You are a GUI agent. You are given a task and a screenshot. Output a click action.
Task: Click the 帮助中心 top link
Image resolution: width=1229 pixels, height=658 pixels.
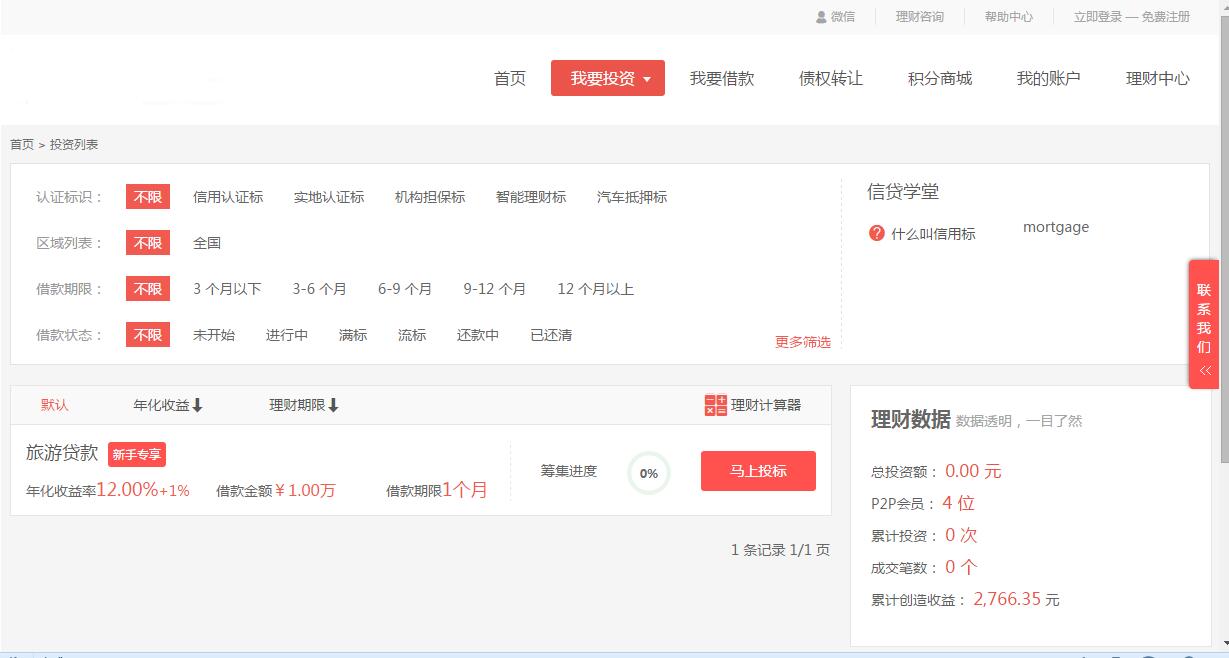(1008, 17)
